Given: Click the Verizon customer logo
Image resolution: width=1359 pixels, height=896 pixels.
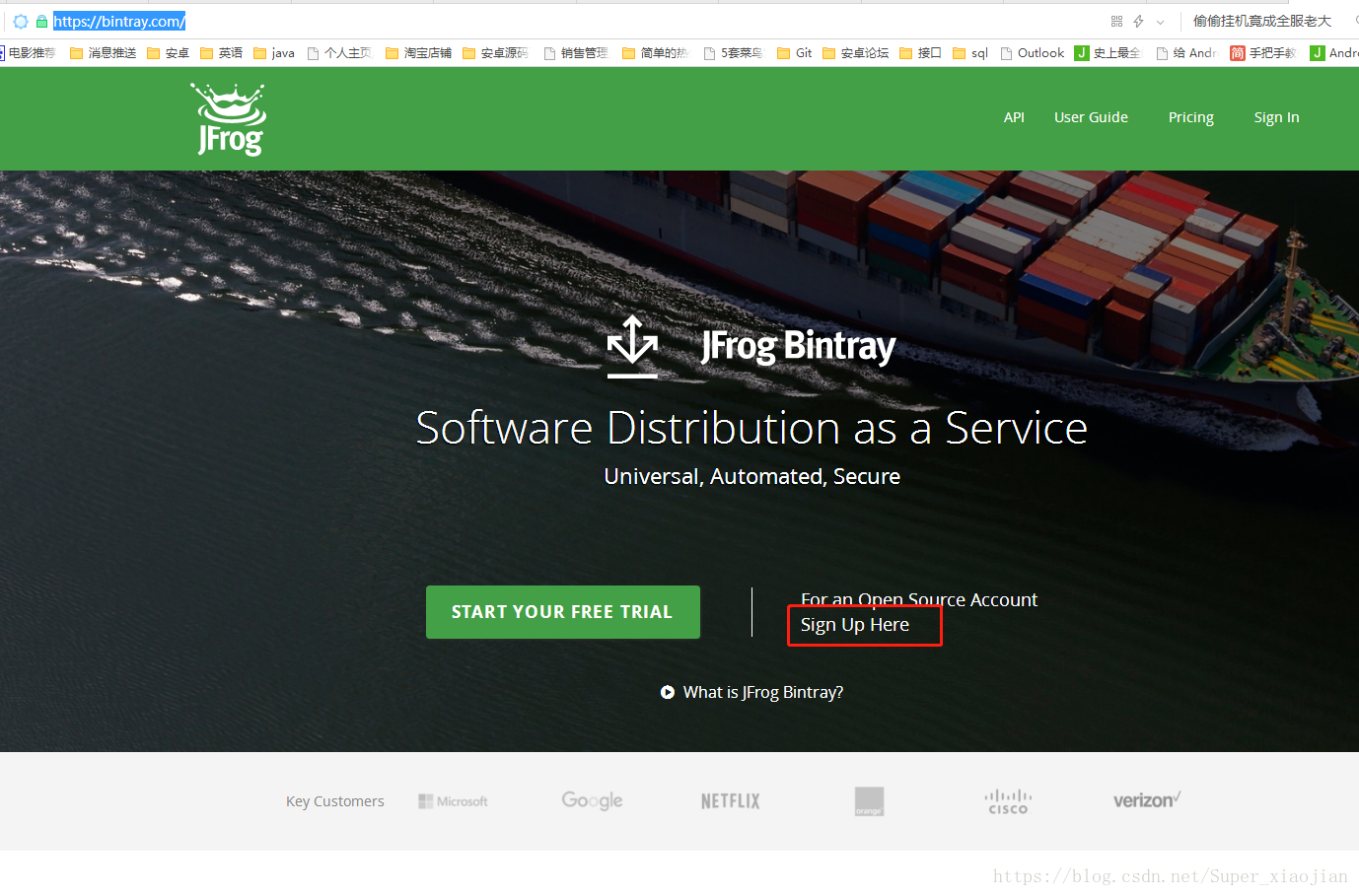Looking at the screenshot, I should point(1147,800).
